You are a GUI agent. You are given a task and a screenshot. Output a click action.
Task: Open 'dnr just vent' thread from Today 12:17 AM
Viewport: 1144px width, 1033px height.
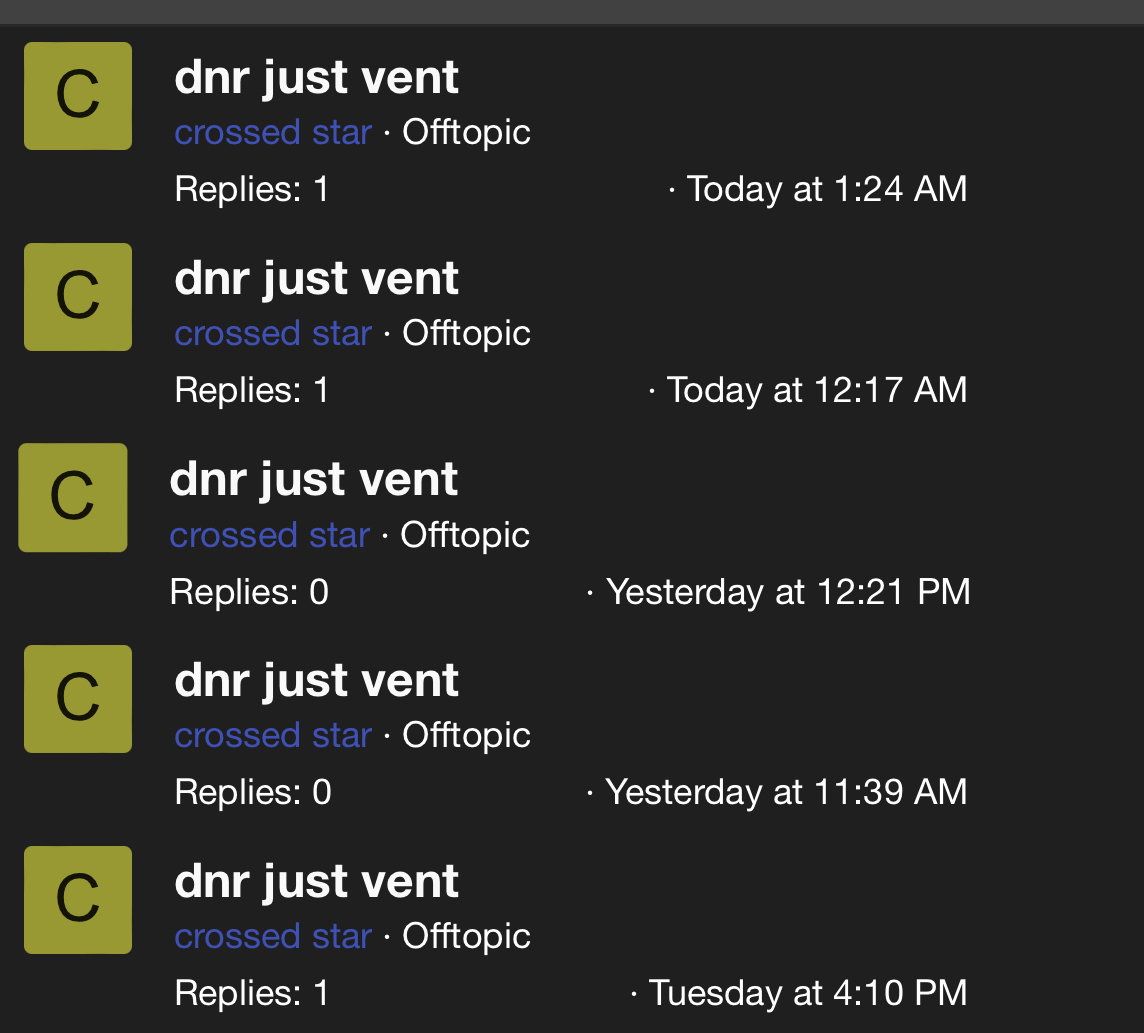point(317,279)
